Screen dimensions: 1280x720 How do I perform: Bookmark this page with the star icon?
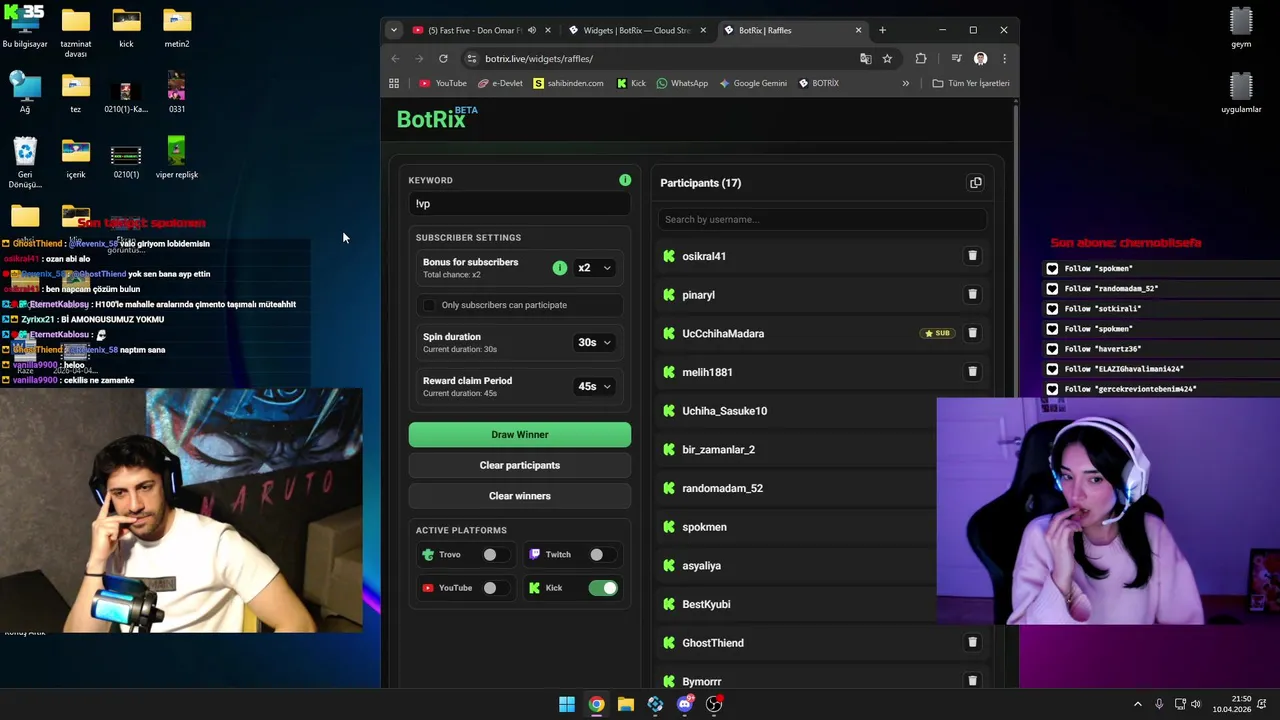[x=887, y=58]
